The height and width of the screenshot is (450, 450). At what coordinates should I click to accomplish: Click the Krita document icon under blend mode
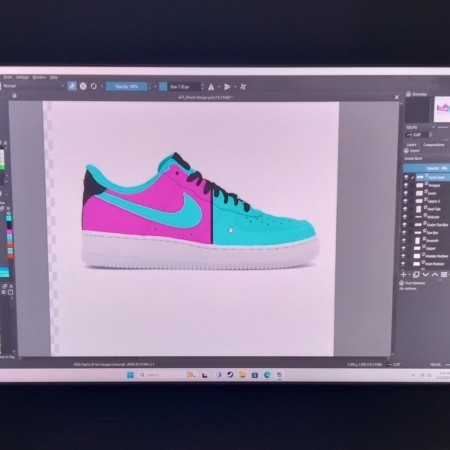[14, 96]
